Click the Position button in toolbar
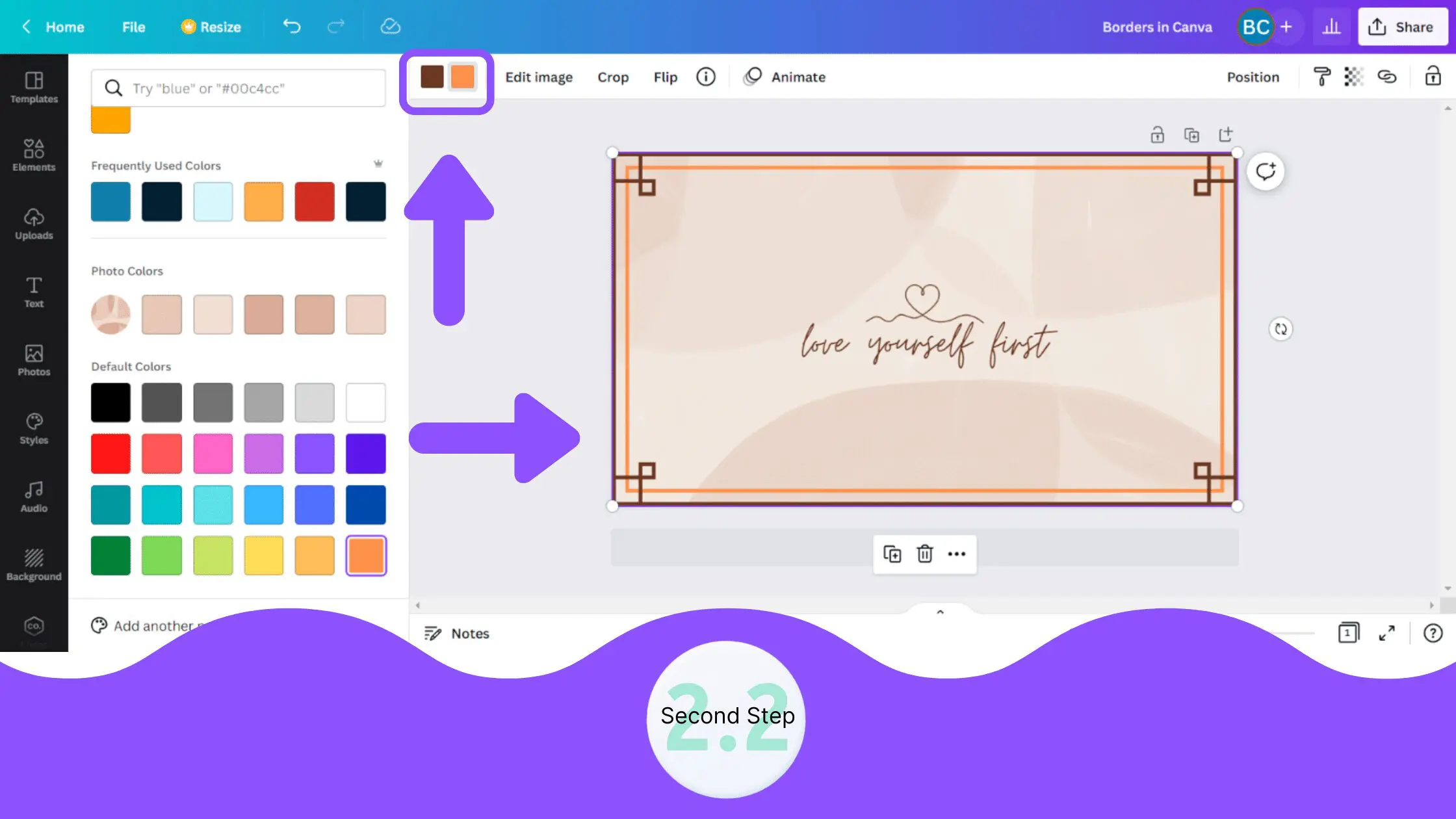The height and width of the screenshot is (819, 1456). pos(1253,77)
